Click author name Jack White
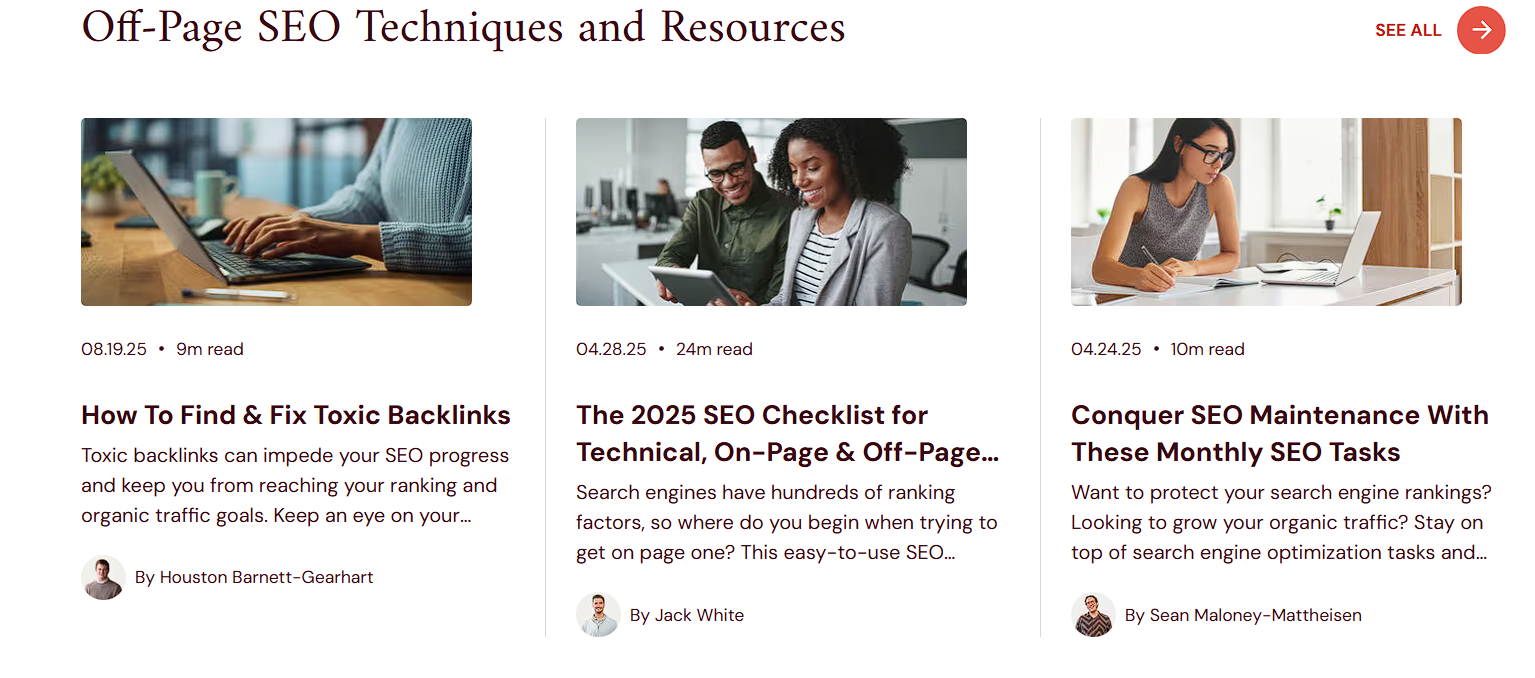 click(x=687, y=615)
